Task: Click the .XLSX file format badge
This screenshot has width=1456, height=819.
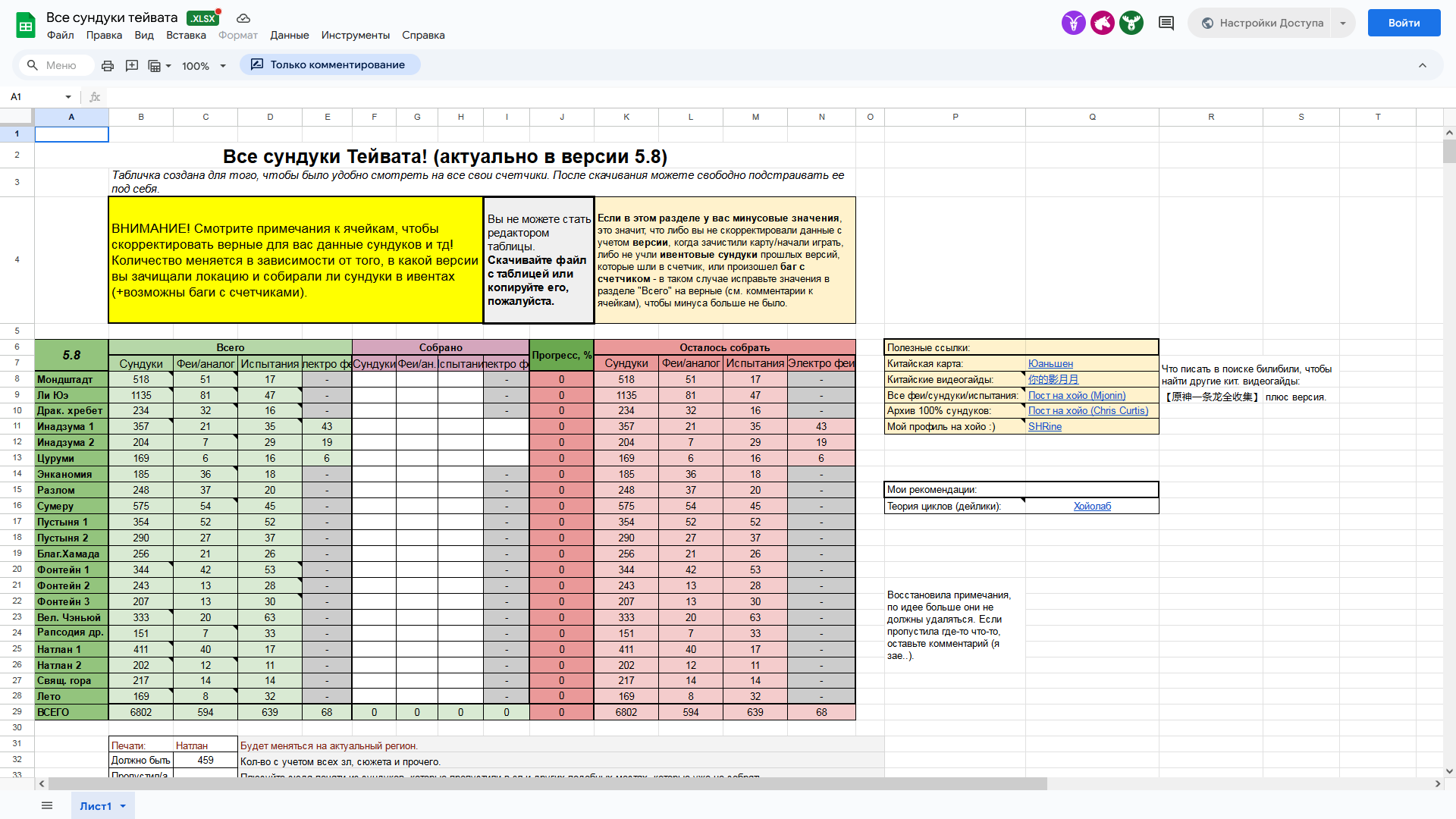Action: (202, 18)
